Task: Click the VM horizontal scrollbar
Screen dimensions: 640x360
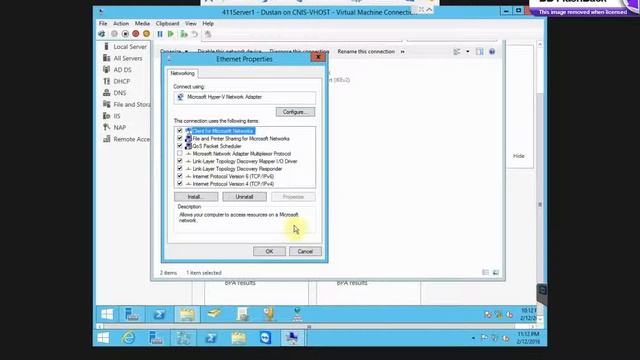Action: point(309,327)
